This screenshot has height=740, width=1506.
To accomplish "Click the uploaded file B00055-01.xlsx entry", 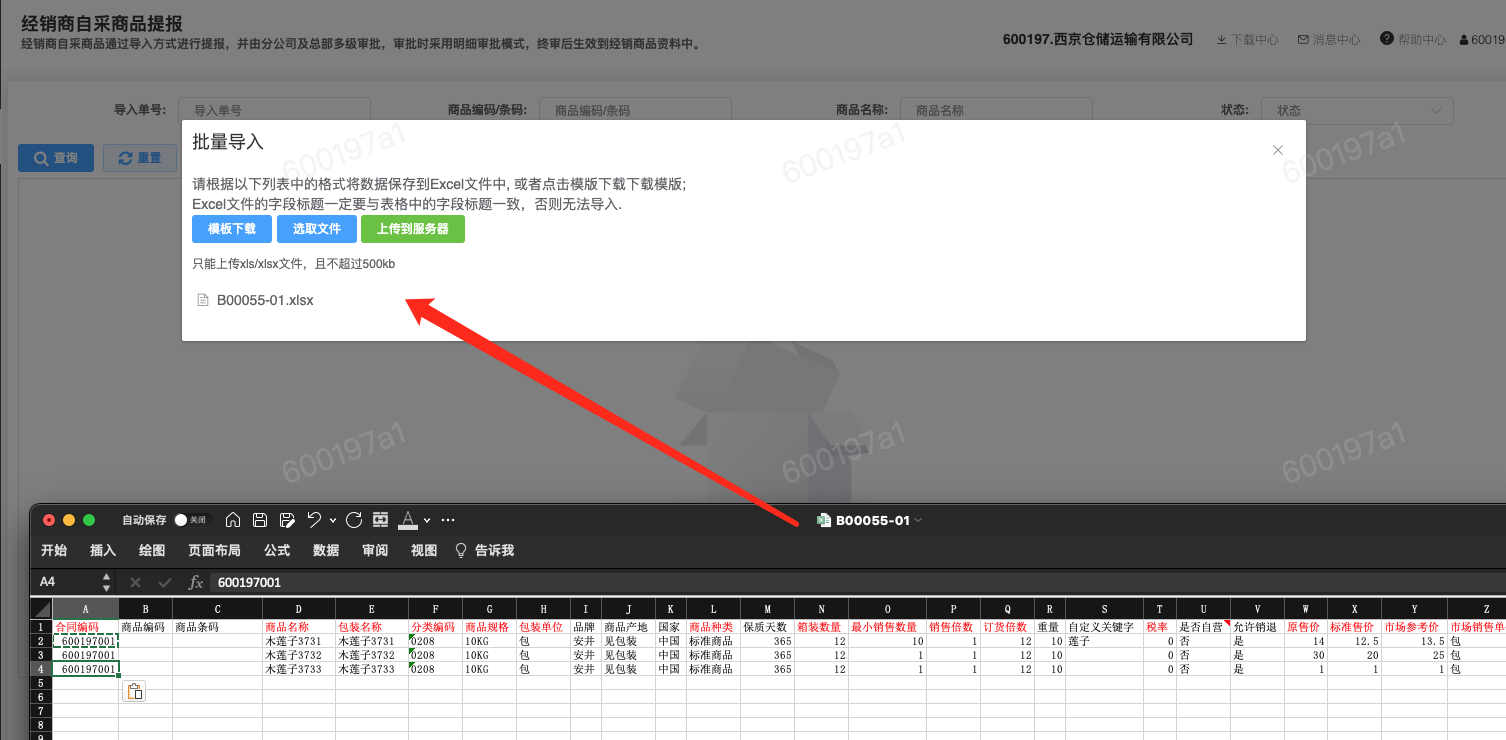I will 265,300.
